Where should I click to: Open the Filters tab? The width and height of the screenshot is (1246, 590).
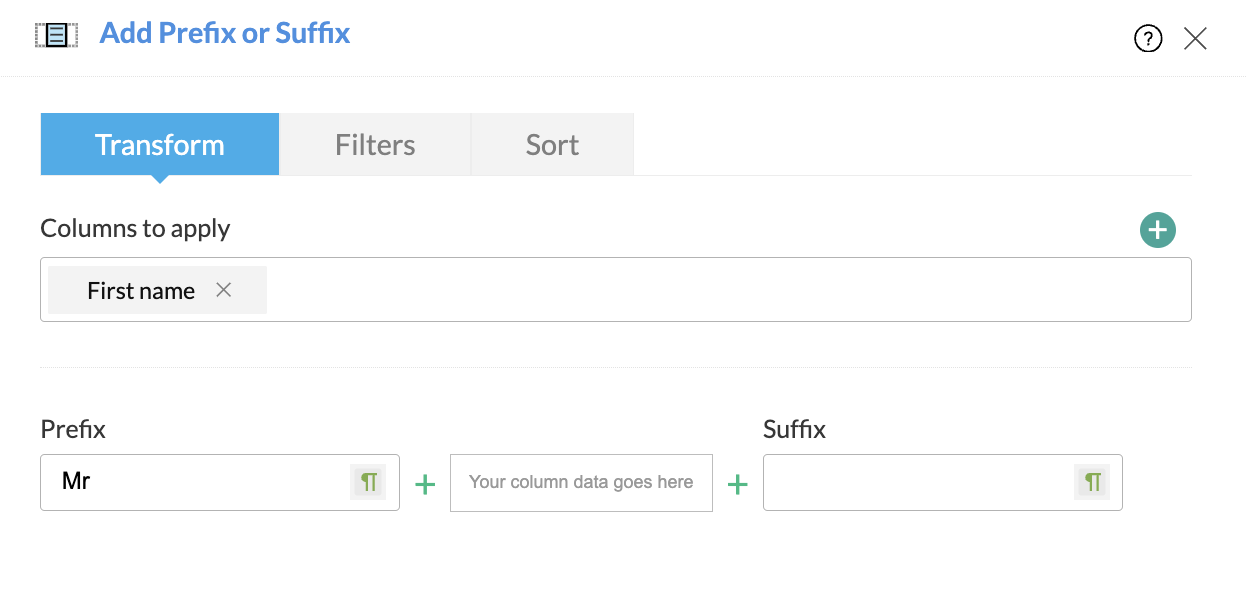tap(375, 145)
